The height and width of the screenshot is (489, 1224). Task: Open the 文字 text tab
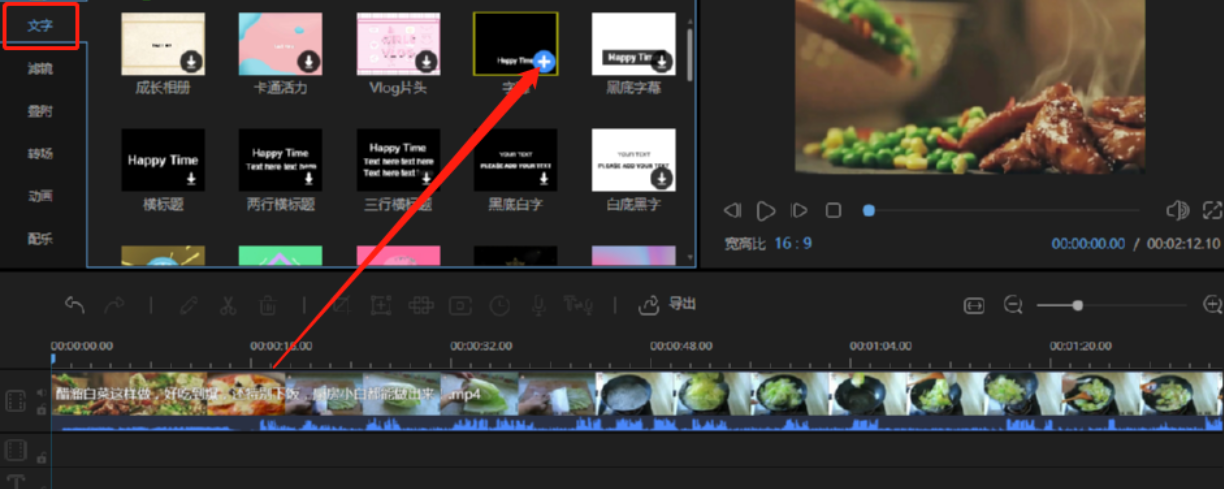coord(40,26)
